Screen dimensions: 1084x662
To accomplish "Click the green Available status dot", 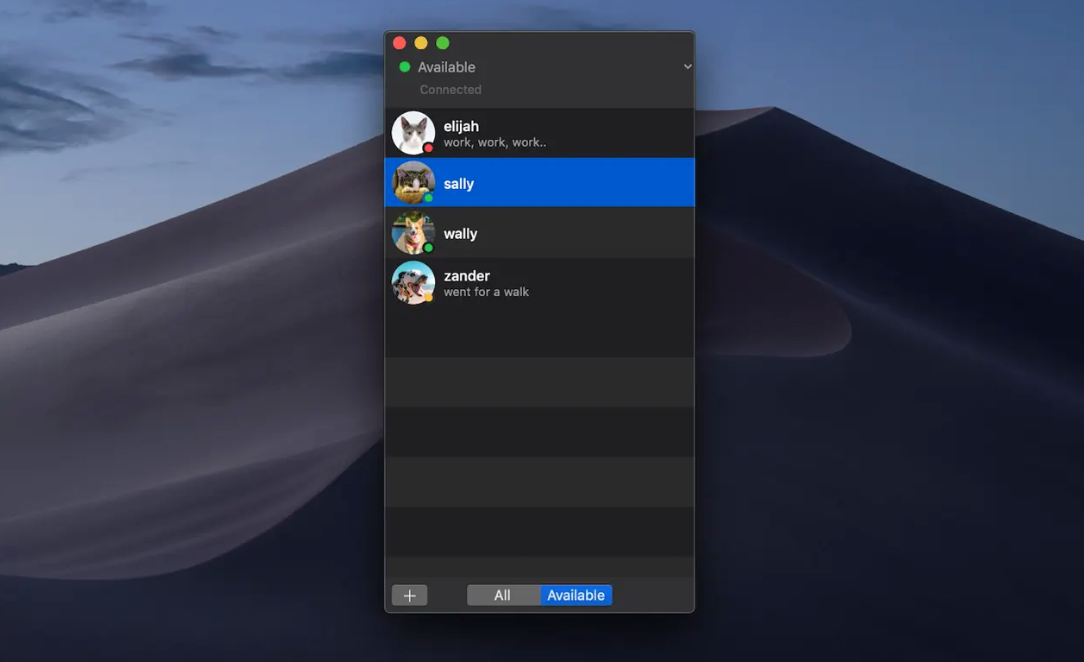I will tap(405, 67).
